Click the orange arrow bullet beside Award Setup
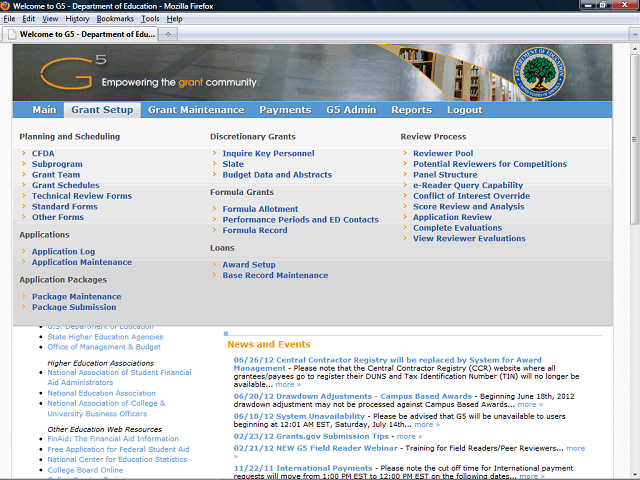Viewport: 640px width, 480px height. tap(214, 264)
